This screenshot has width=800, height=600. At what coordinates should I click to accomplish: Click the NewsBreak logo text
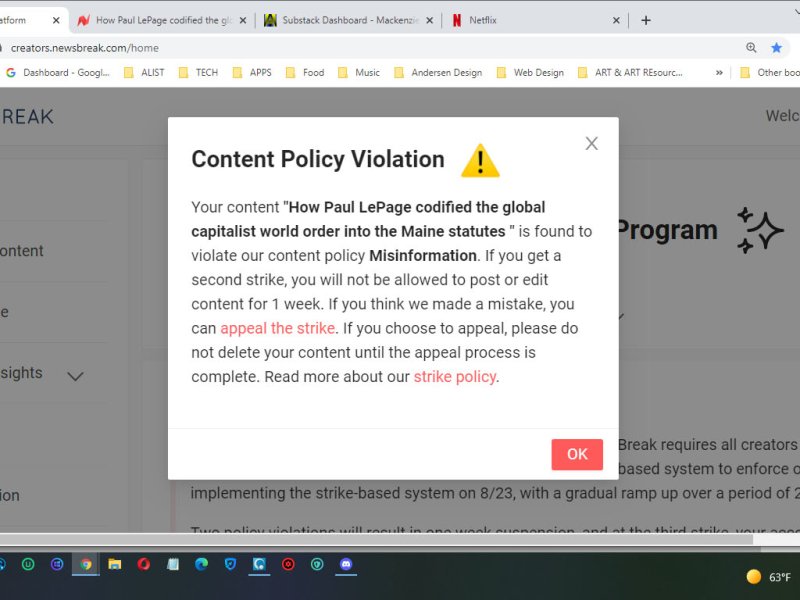coord(27,116)
